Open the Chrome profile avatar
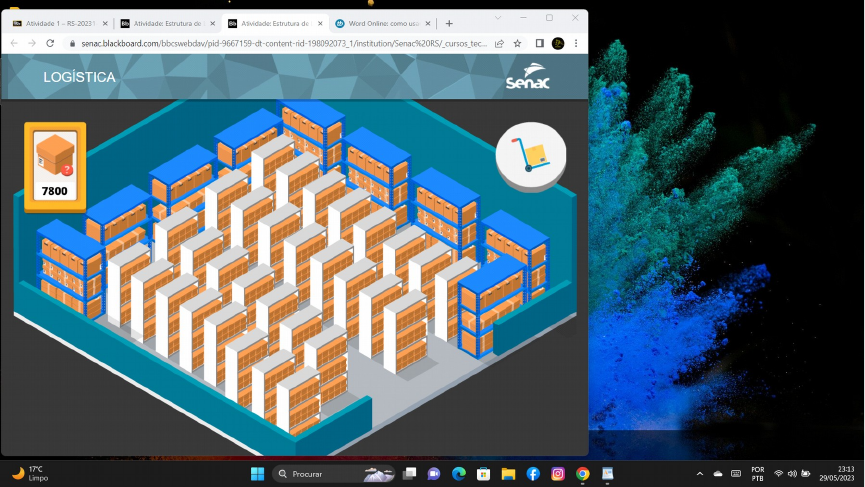The image size is (865, 487). coord(558,43)
